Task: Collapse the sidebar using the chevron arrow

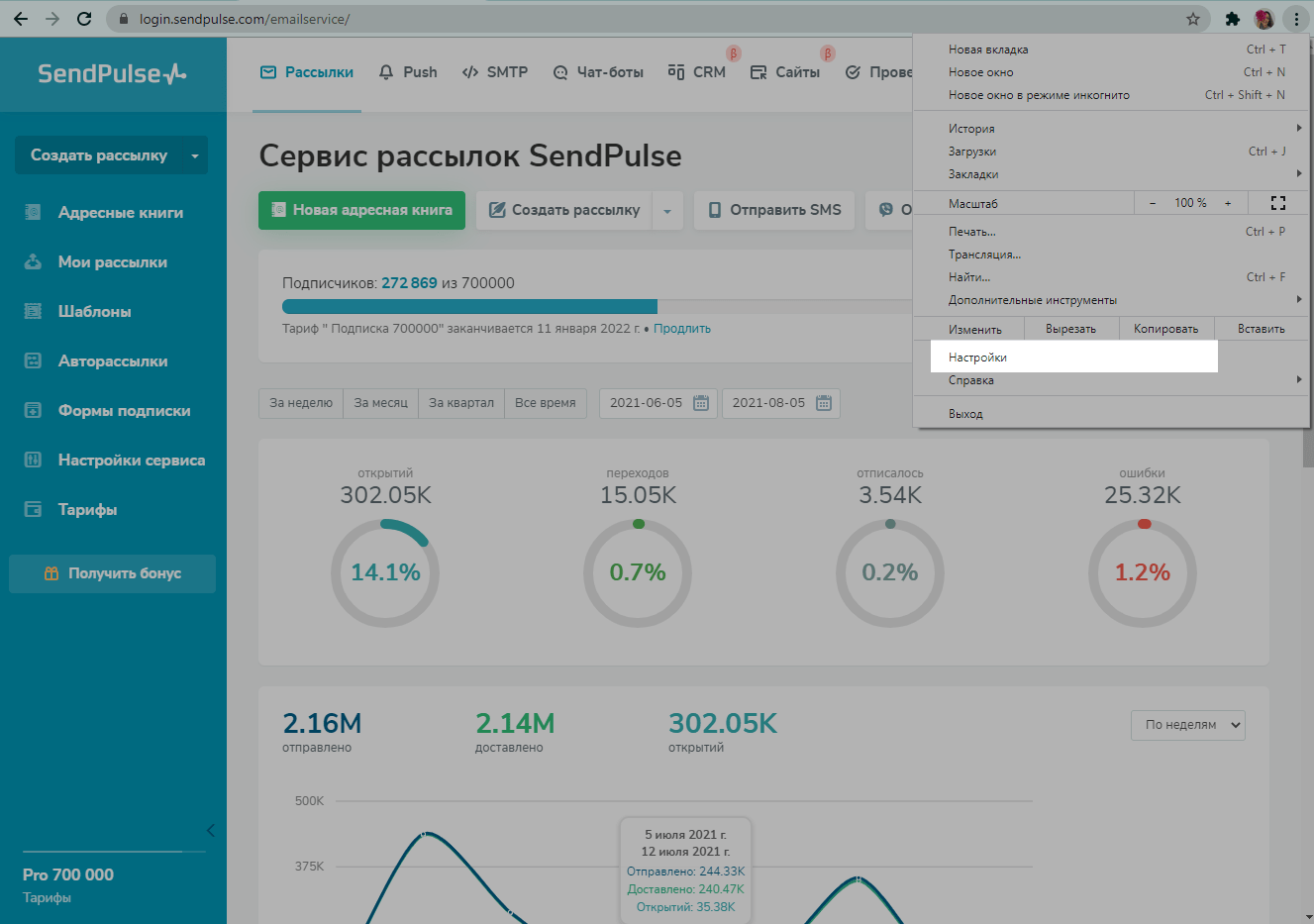Action: pyautogui.click(x=210, y=830)
